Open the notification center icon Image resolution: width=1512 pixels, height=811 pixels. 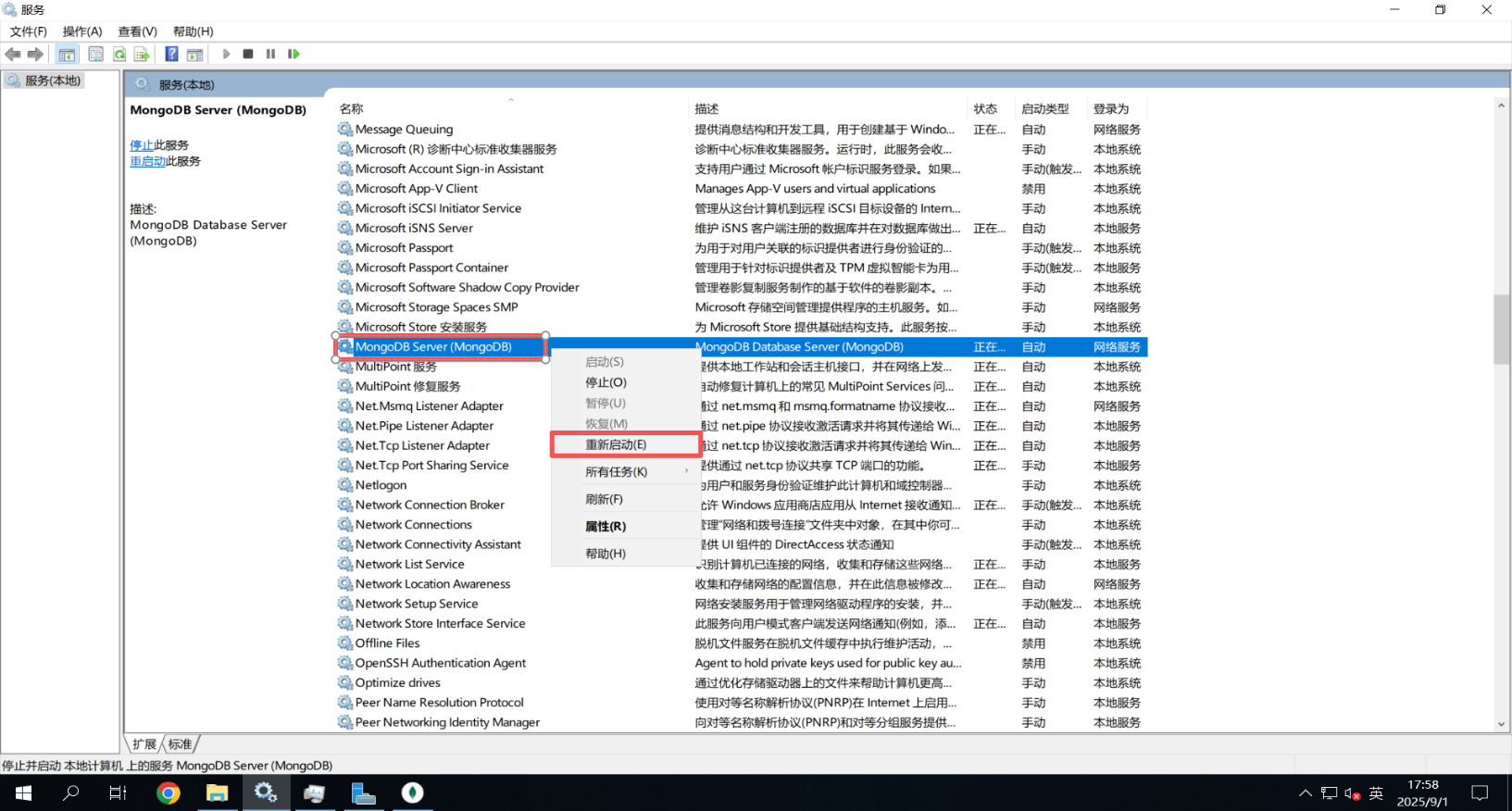pyautogui.click(x=1480, y=793)
